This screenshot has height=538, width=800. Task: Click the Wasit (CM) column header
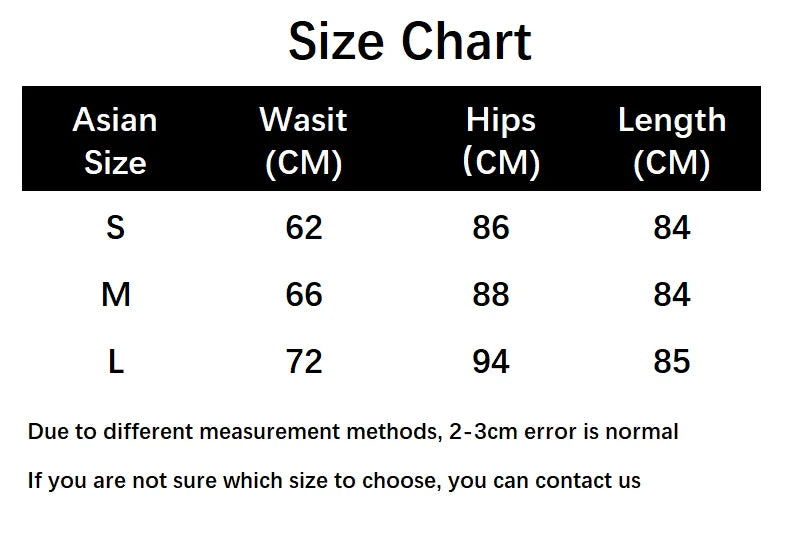click(x=304, y=142)
